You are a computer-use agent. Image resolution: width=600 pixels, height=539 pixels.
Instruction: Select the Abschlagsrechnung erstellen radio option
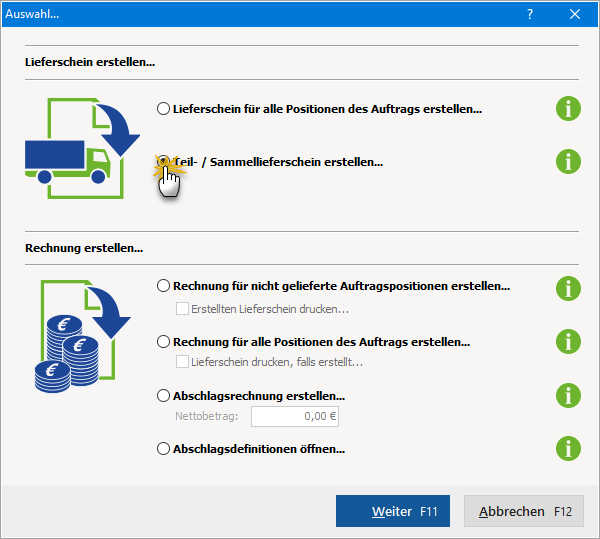tap(164, 396)
